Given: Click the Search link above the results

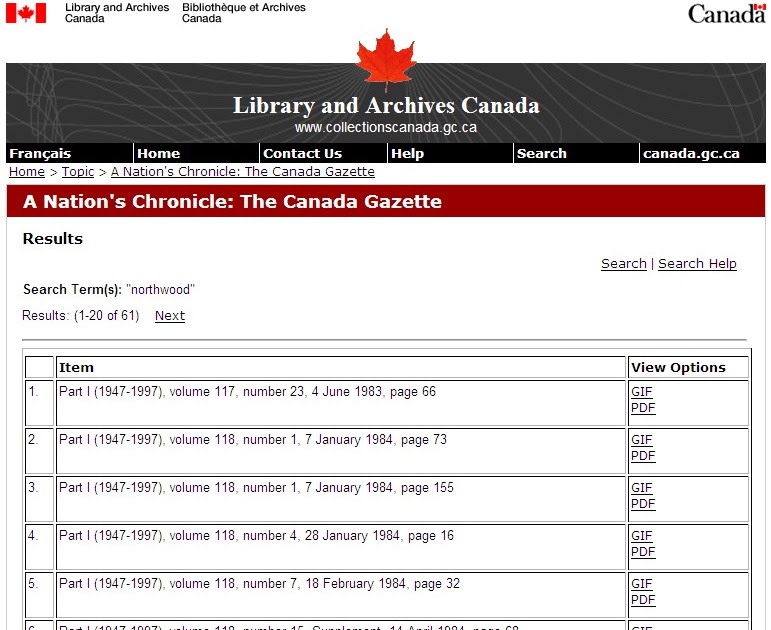Looking at the screenshot, I should (x=623, y=264).
